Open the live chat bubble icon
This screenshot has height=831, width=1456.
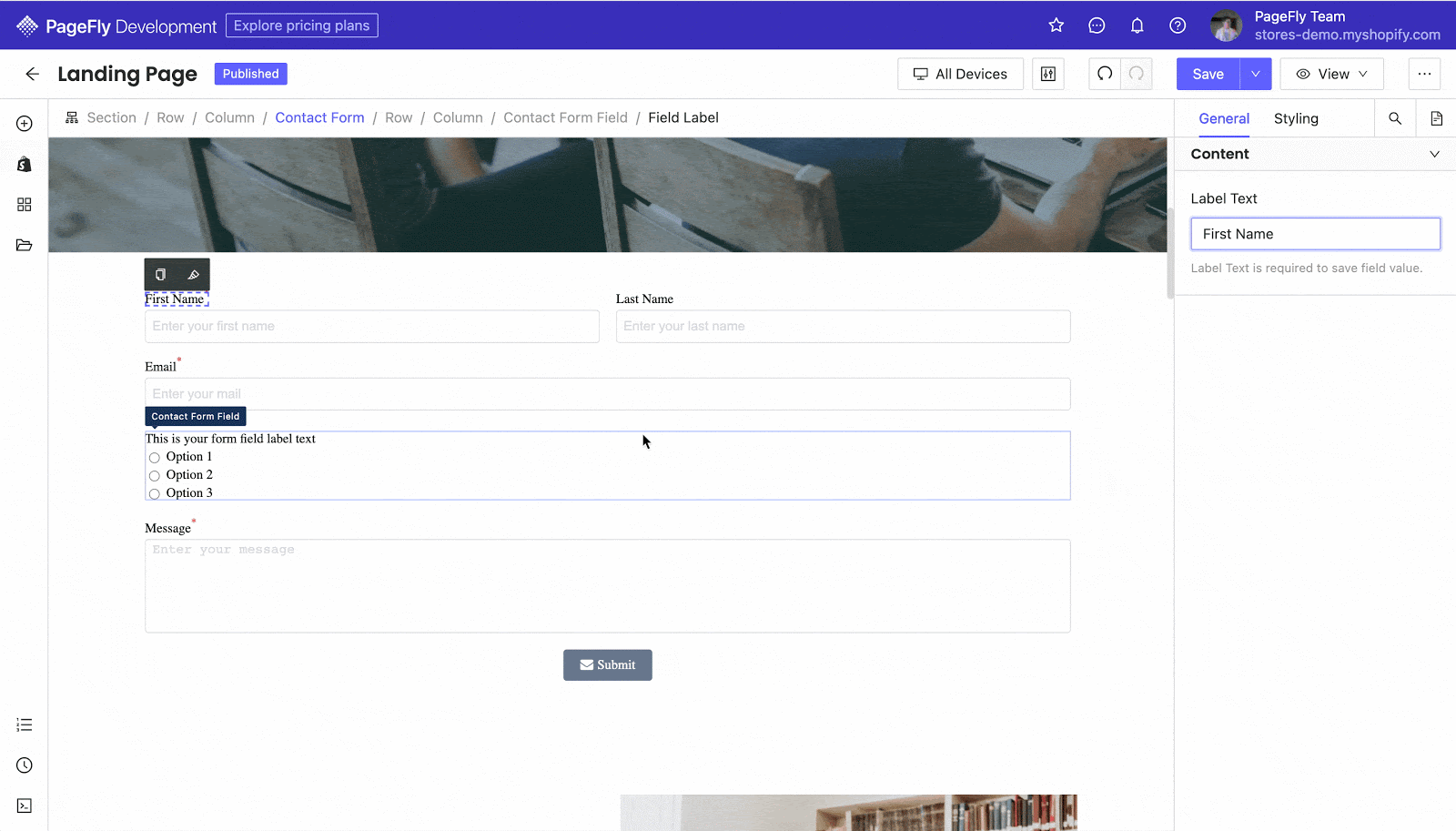point(1097,25)
